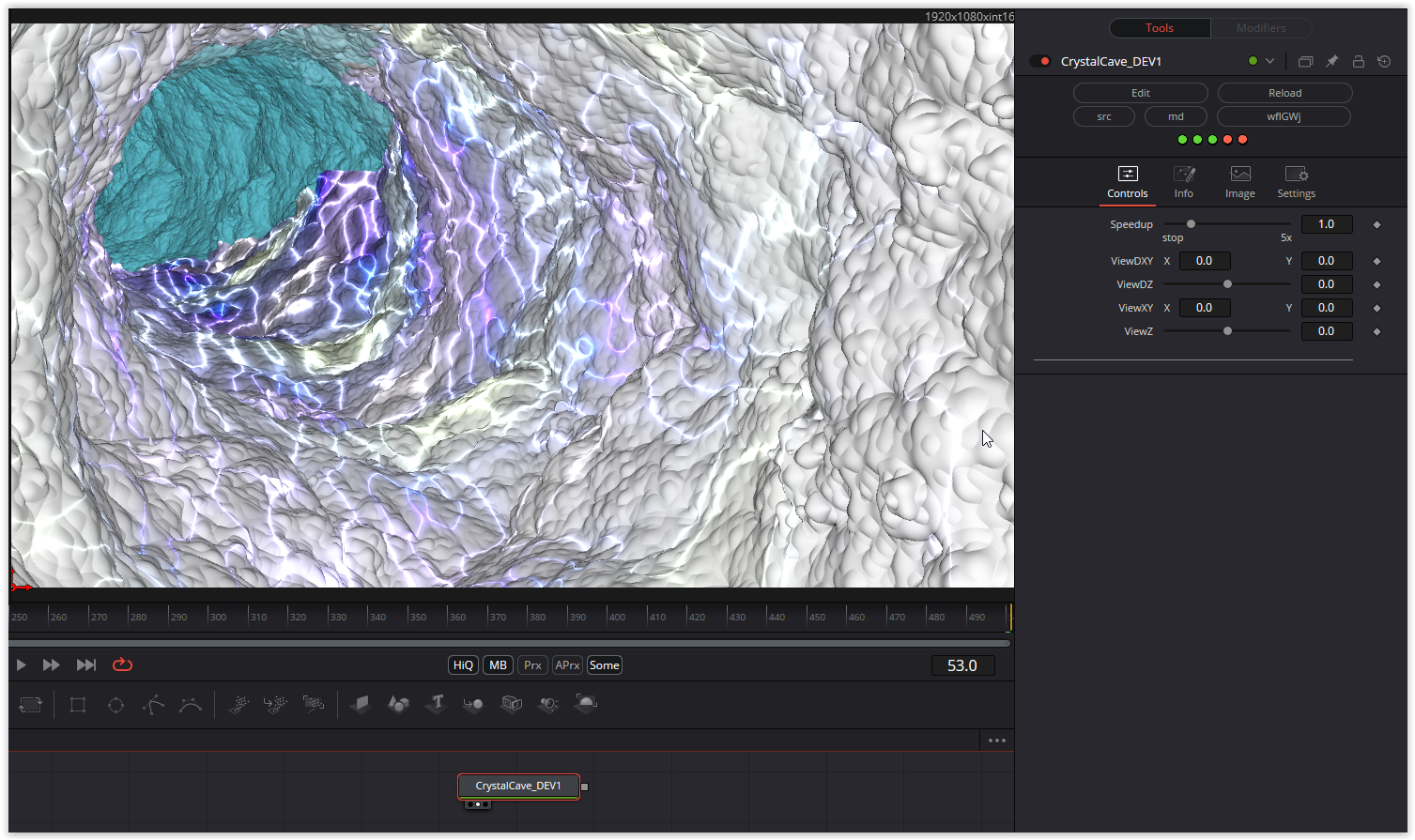Open the node editor three-dots options menu
Image resolution: width=1415 pixels, height=840 pixels.
coord(996,741)
